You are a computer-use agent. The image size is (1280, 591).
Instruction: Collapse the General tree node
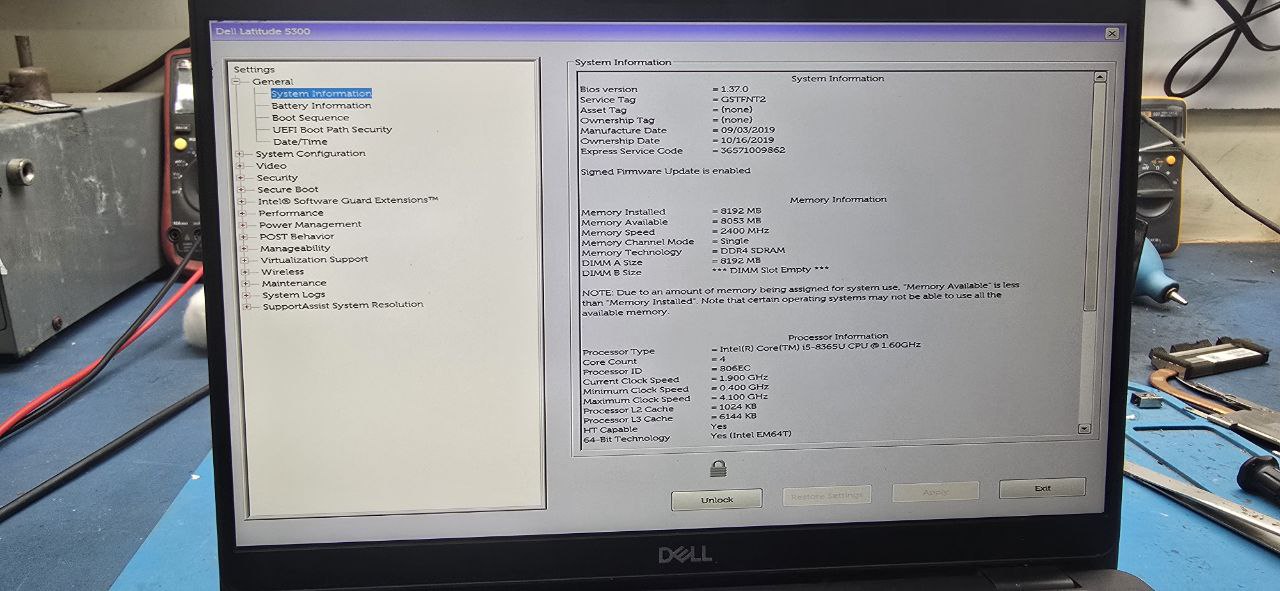coord(238,81)
